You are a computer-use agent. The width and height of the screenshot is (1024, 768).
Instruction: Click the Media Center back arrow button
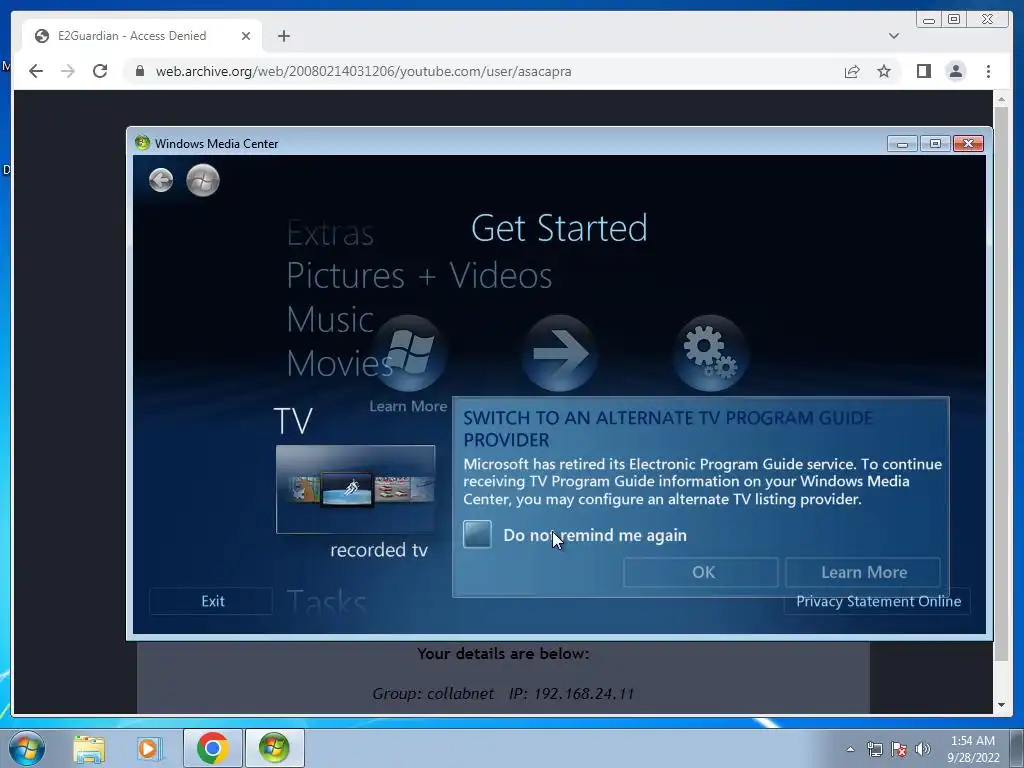tap(161, 180)
